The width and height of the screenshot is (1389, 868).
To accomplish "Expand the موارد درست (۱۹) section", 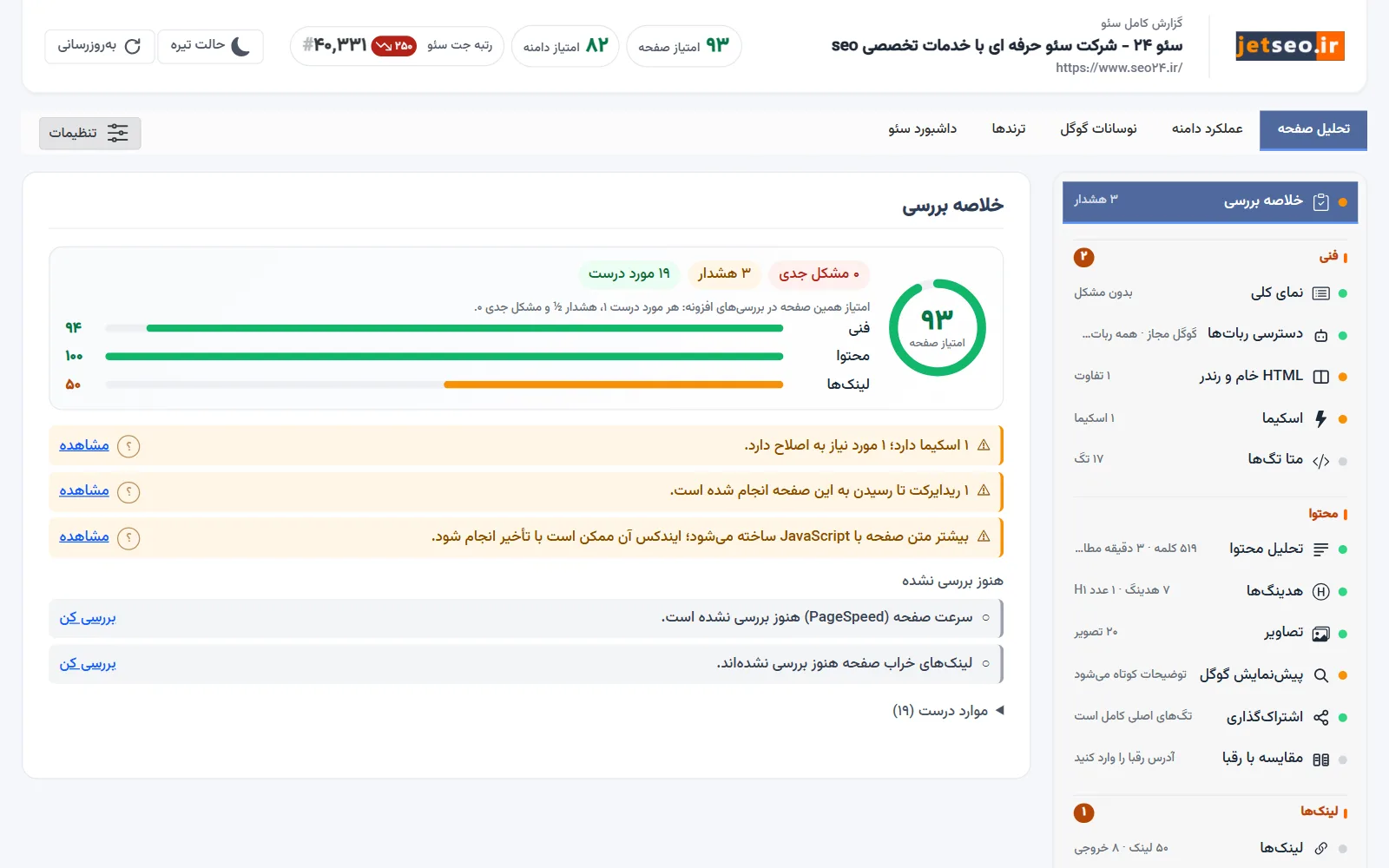I will pos(948,711).
